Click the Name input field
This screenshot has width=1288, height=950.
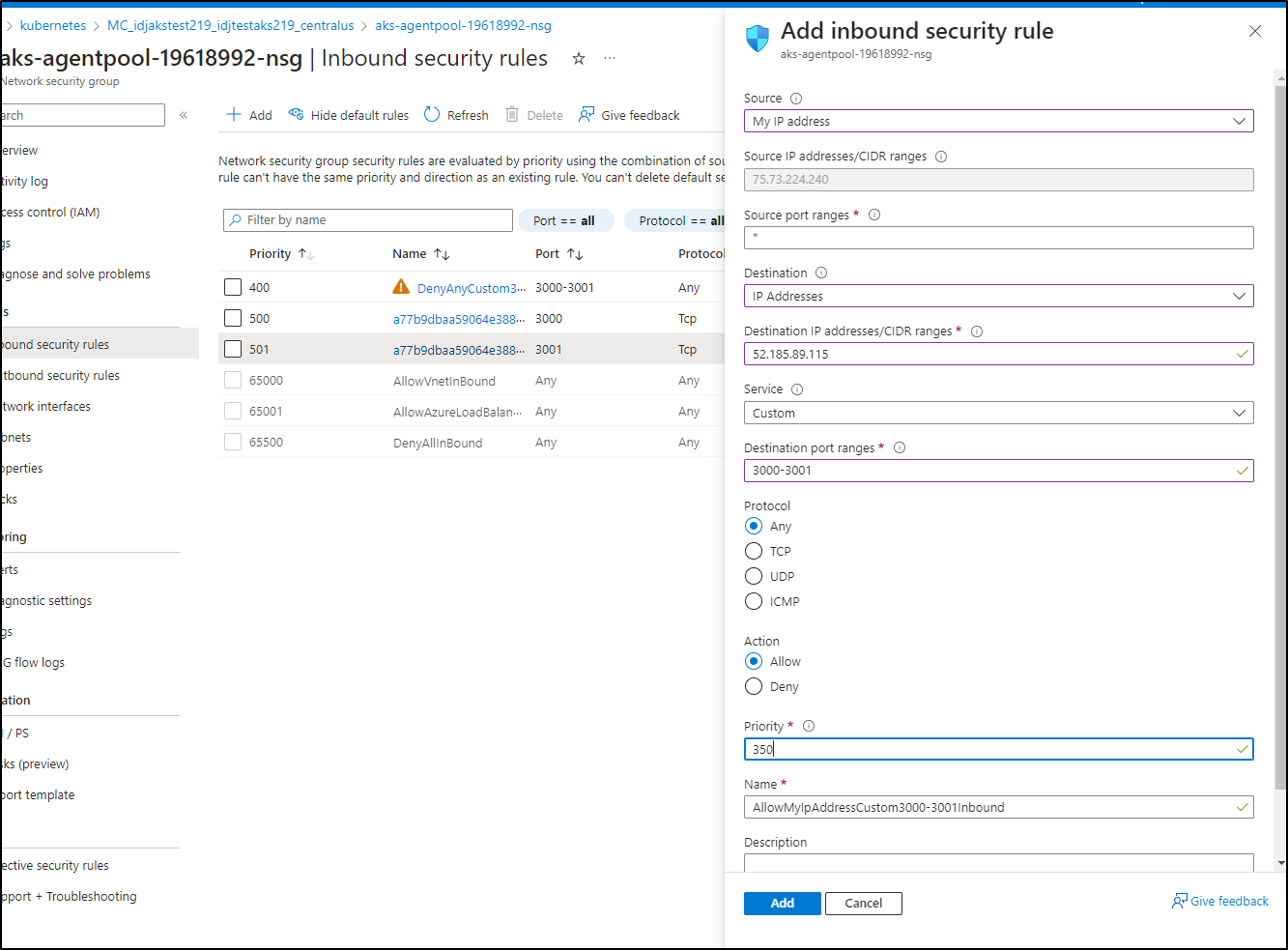(999, 807)
